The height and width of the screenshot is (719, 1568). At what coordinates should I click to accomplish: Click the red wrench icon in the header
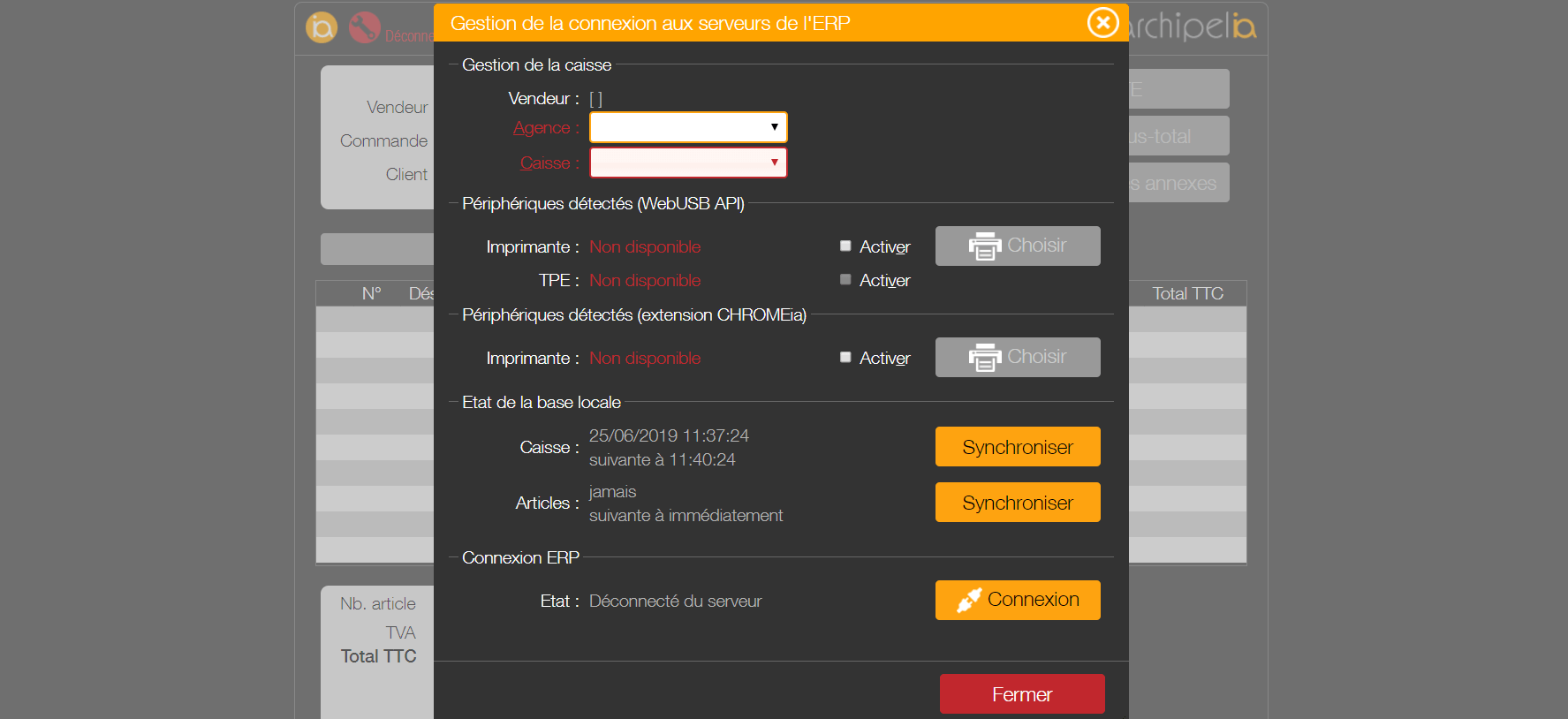(364, 27)
